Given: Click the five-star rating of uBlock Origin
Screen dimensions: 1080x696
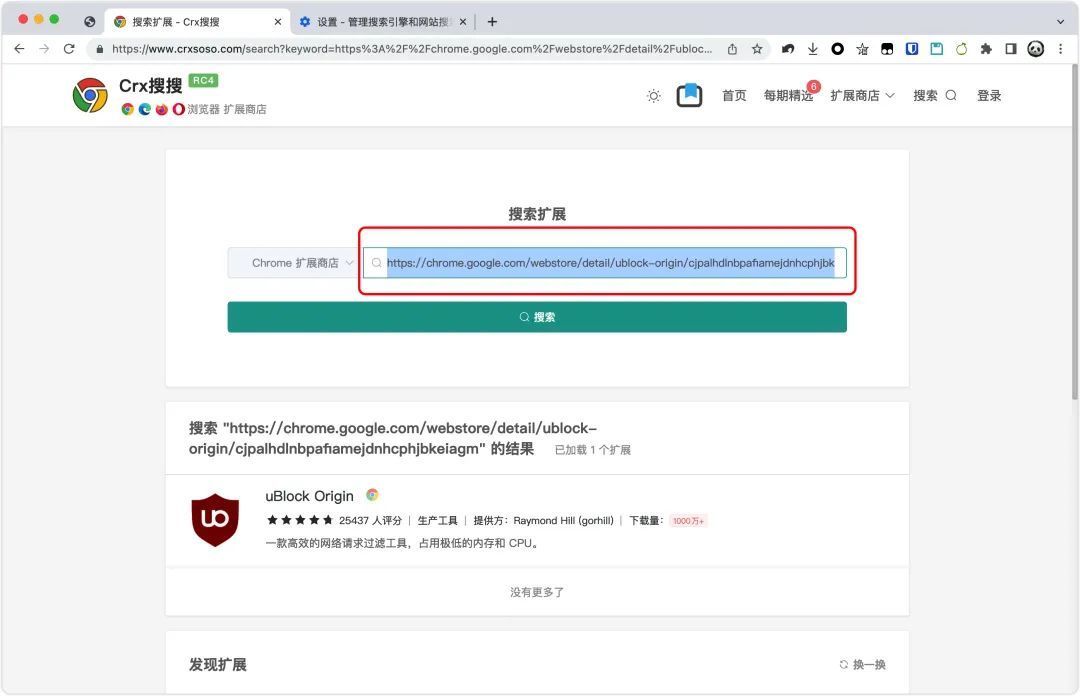Looking at the screenshot, I should tap(300, 520).
